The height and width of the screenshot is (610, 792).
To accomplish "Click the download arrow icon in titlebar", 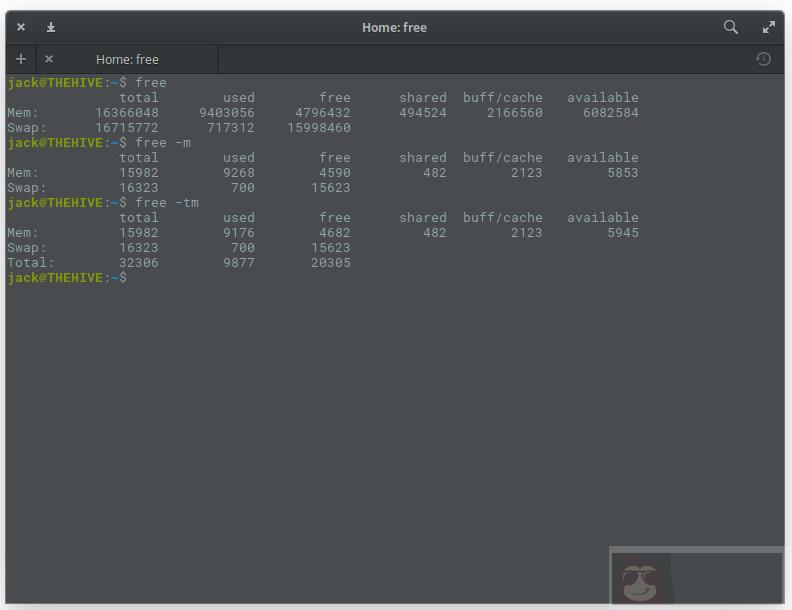I will (51, 27).
